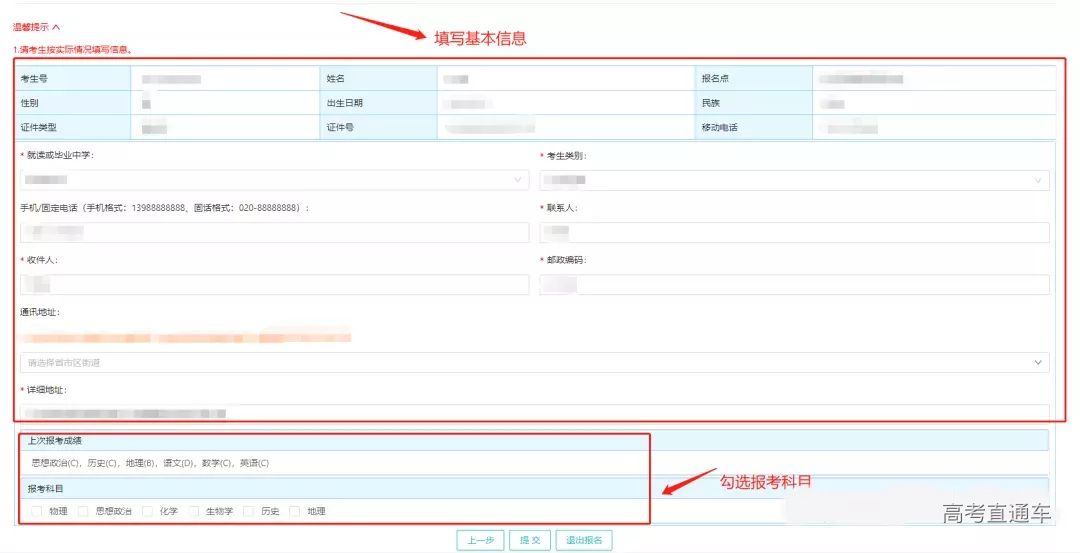Check the 历史 subject checkbox
Image resolution: width=1080 pixels, height=553 pixels.
pyautogui.click(x=249, y=511)
